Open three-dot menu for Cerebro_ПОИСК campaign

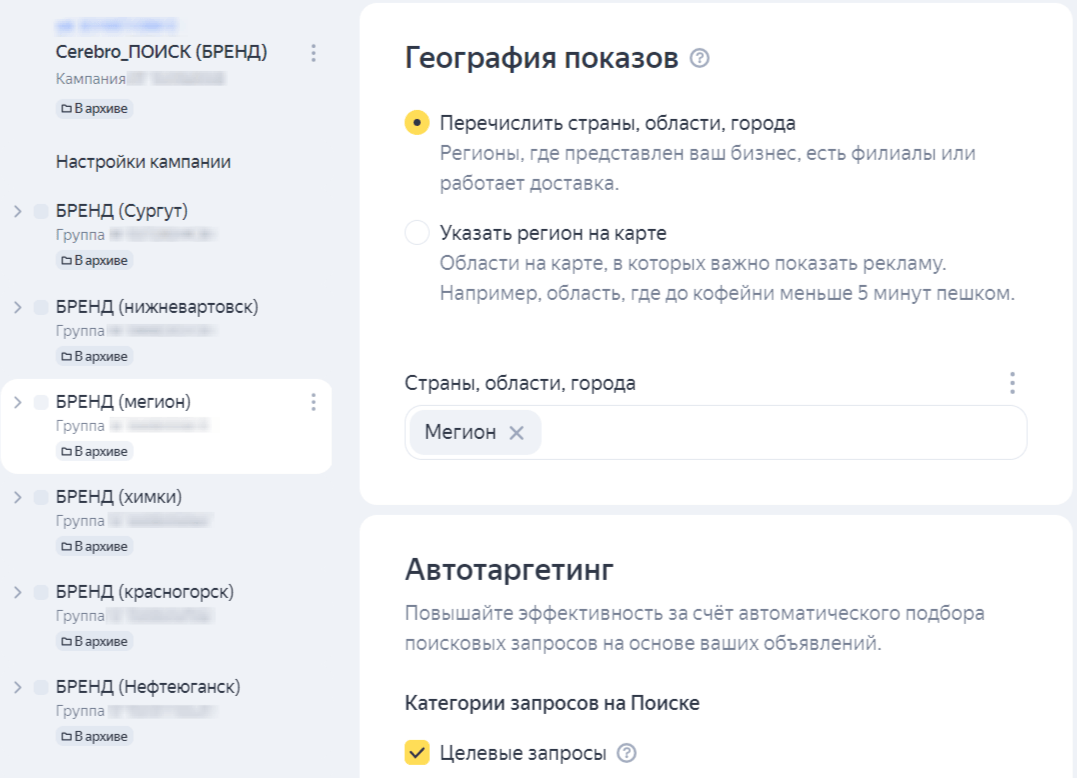pos(314,52)
